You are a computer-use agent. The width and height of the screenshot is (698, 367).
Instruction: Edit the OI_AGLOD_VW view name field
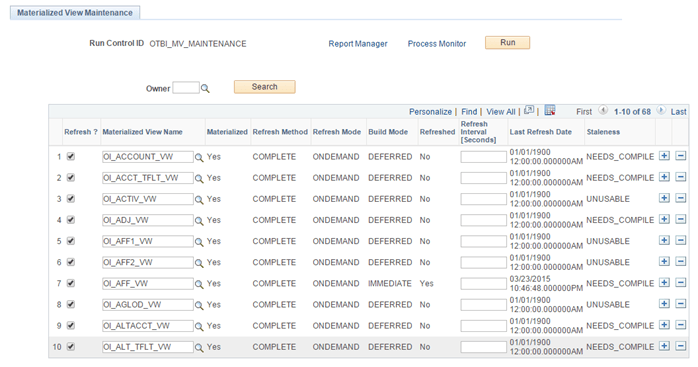pyautogui.click(x=148, y=305)
